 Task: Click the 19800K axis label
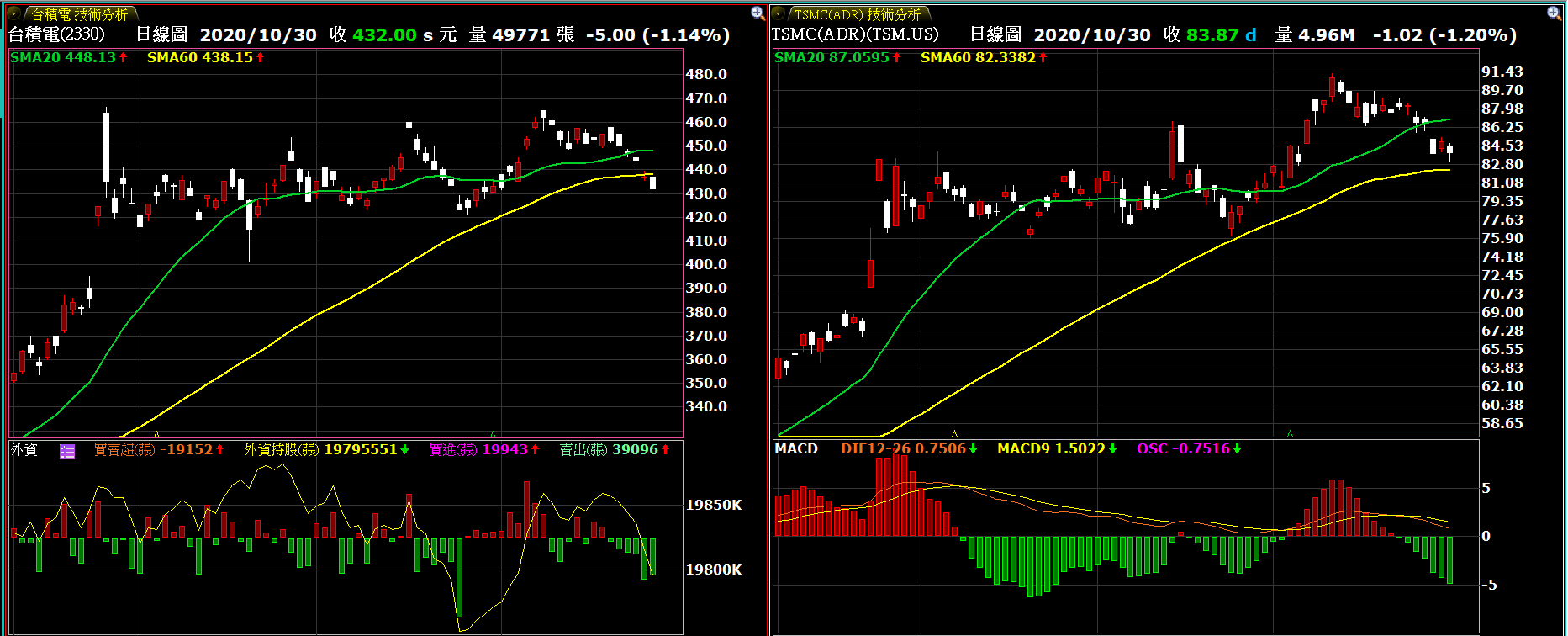[714, 570]
